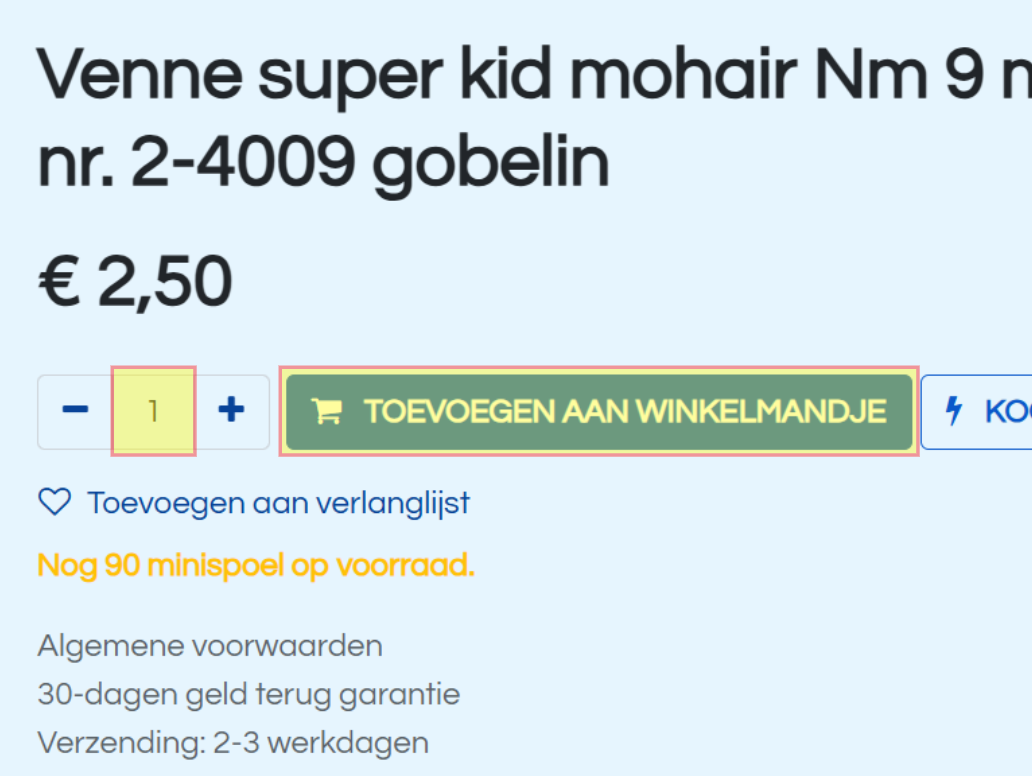Click the 30-dagen geld terug garantie text
The image size is (1032, 776).
tap(249, 694)
